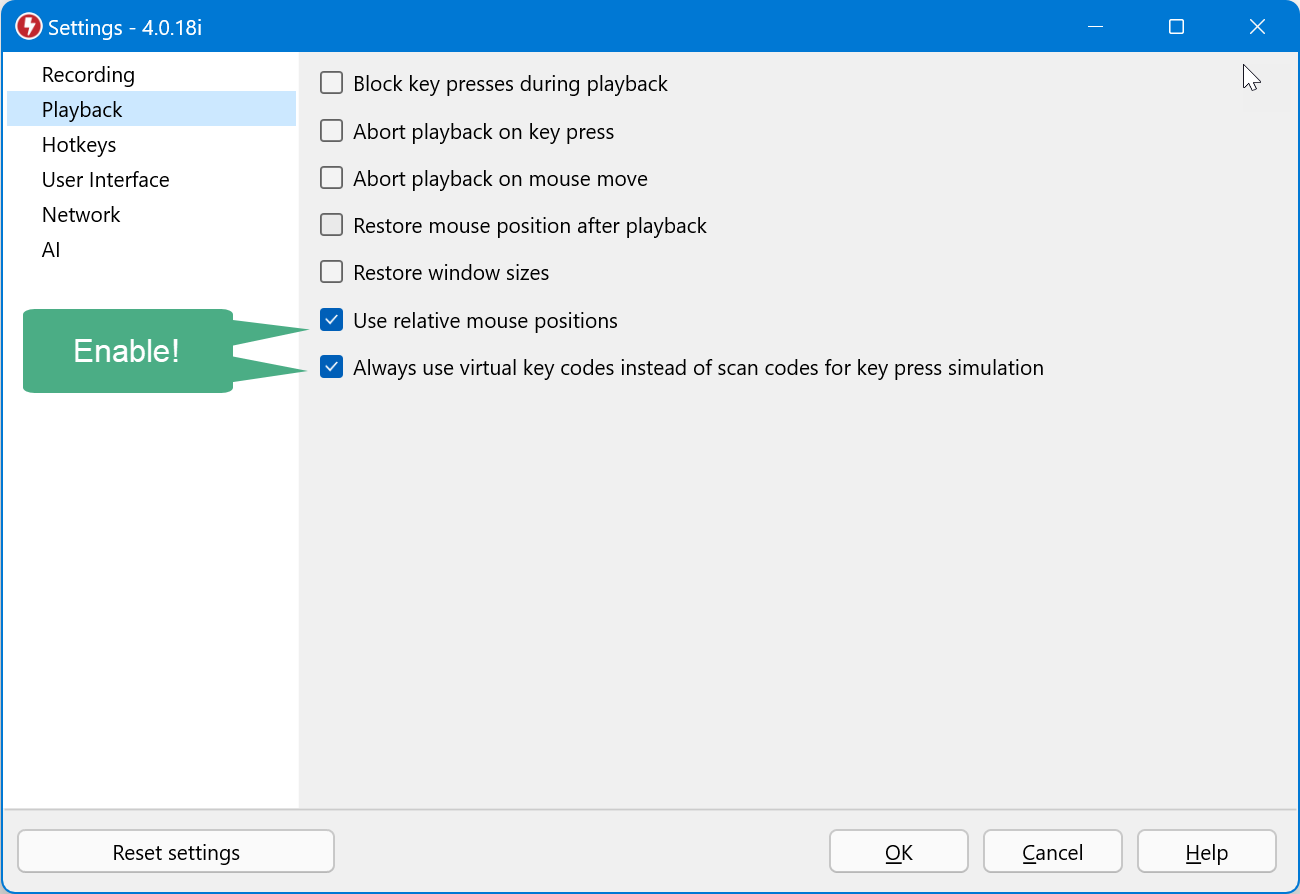Close the Settings dialog window
This screenshot has height=894, width=1300.
(x=1257, y=27)
